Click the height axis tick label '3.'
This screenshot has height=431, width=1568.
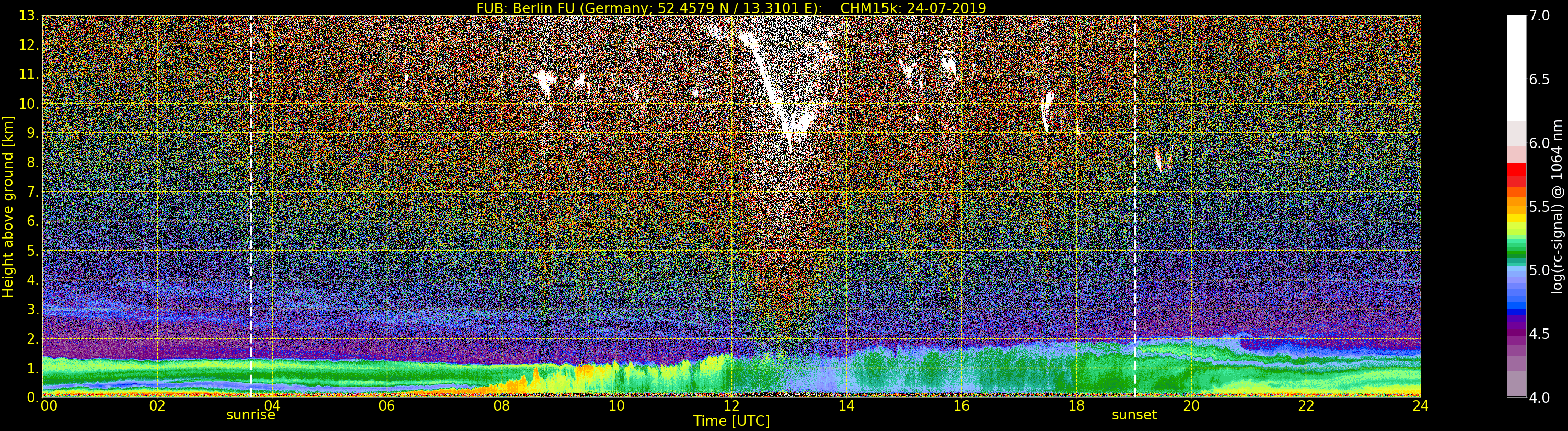pyautogui.click(x=32, y=309)
